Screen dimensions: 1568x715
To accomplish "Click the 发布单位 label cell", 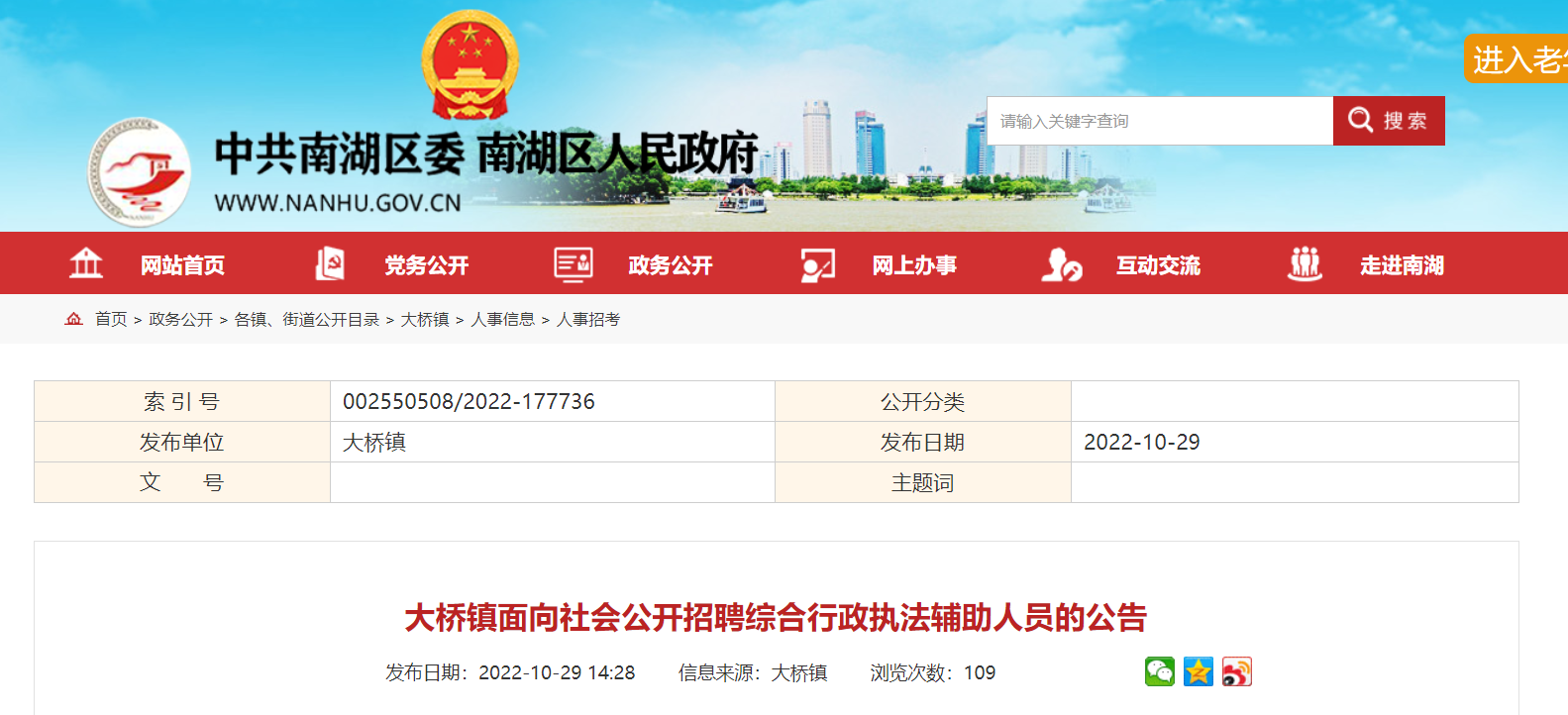I will coord(182,442).
